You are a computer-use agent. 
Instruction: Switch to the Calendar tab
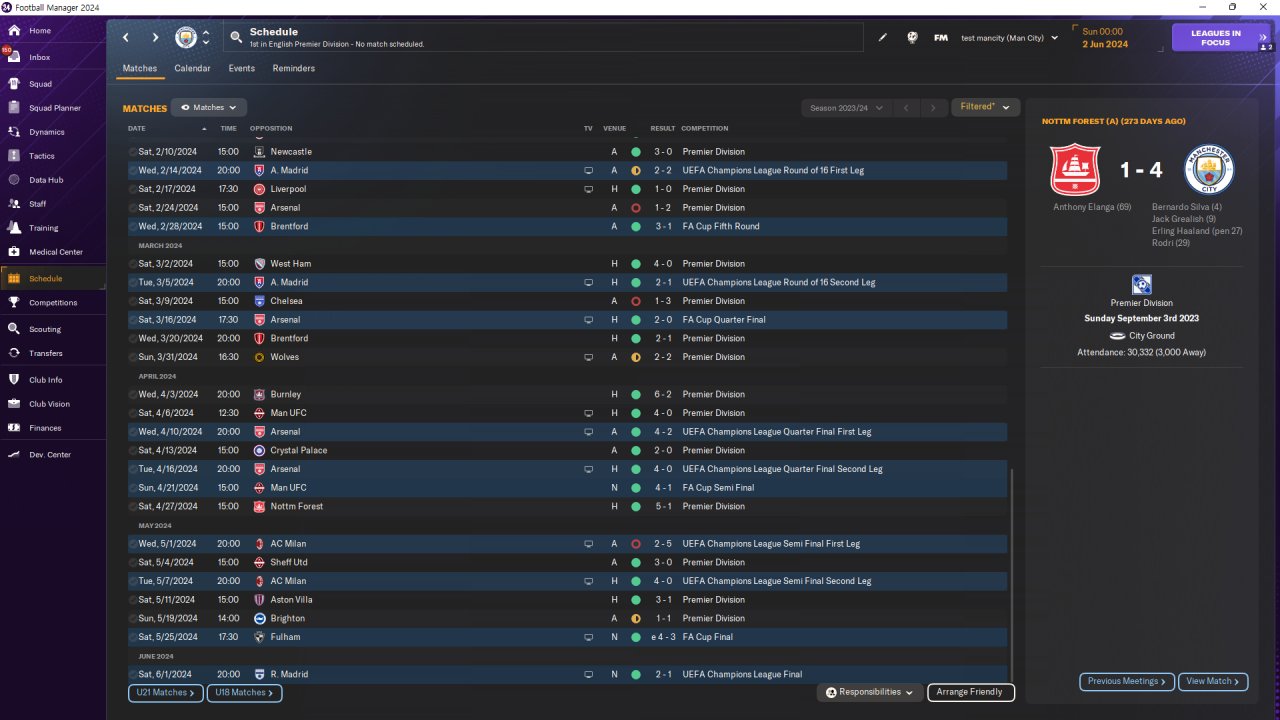click(x=192, y=69)
